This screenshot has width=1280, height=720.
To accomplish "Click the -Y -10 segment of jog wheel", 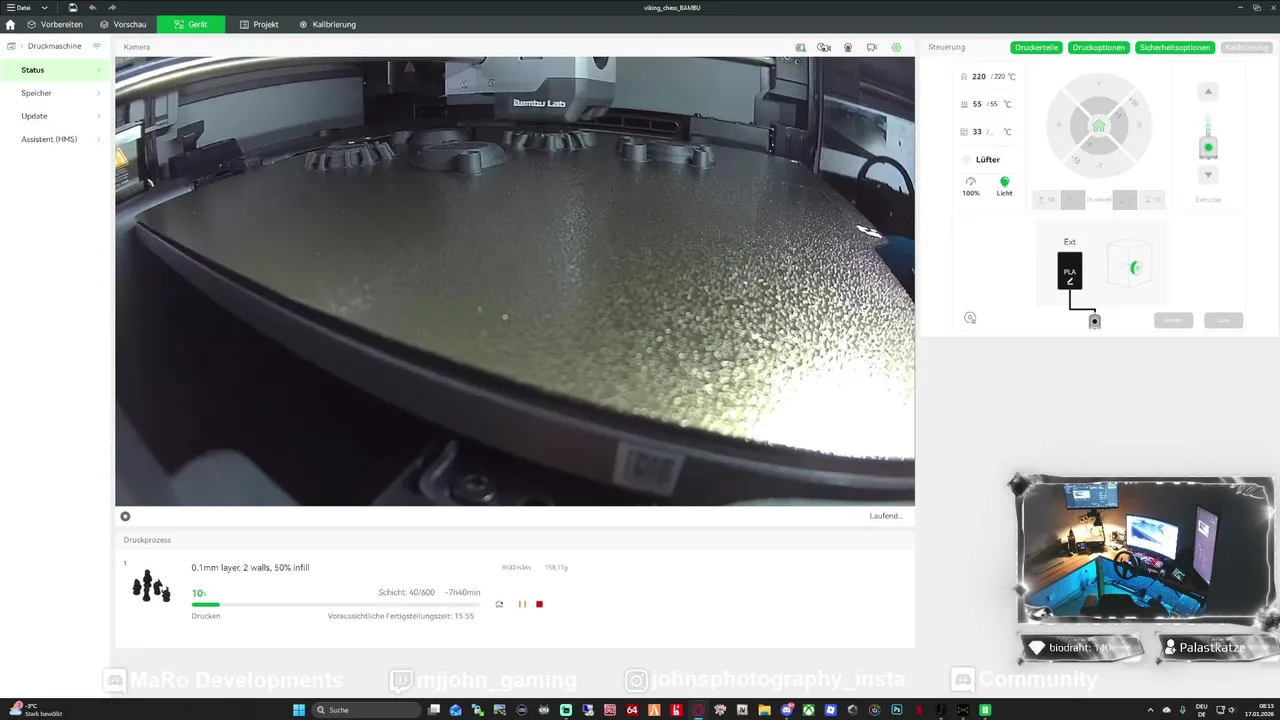I will pos(1075,159).
